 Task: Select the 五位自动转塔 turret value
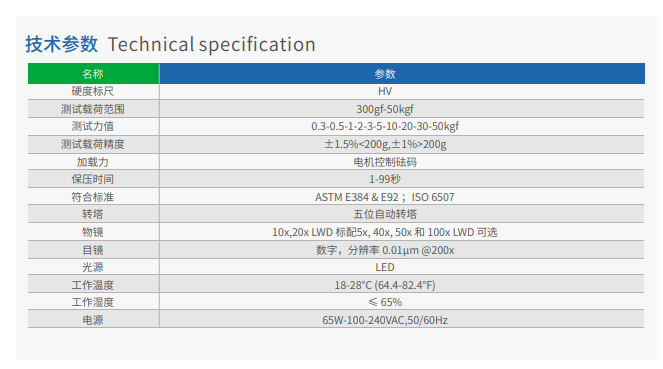[385, 214]
